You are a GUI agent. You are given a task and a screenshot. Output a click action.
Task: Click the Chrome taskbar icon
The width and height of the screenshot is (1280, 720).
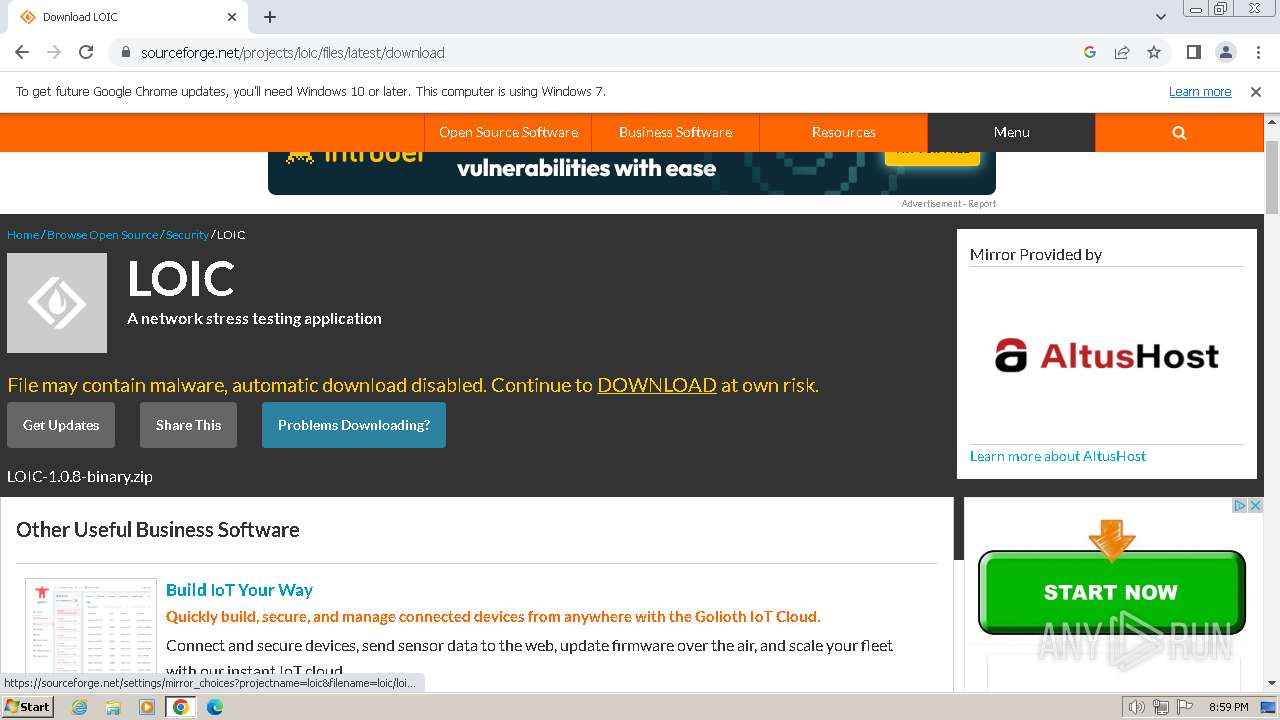[x=181, y=707]
